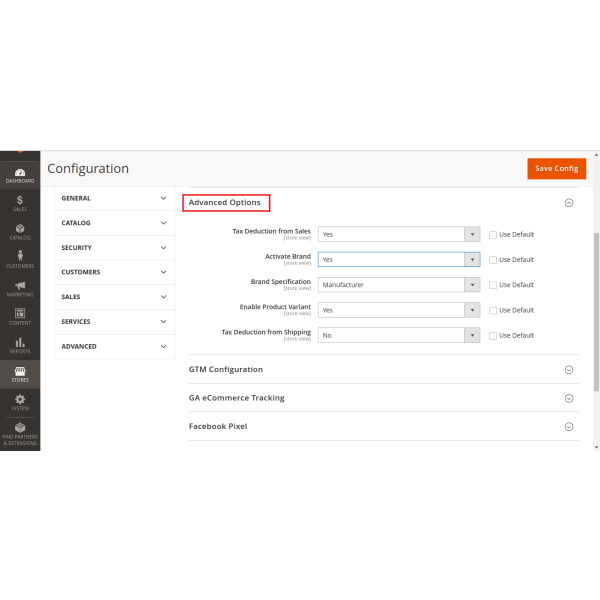This screenshot has height=600, width=600.
Task: Open the Reports sidebar icon
Action: (20, 344)
